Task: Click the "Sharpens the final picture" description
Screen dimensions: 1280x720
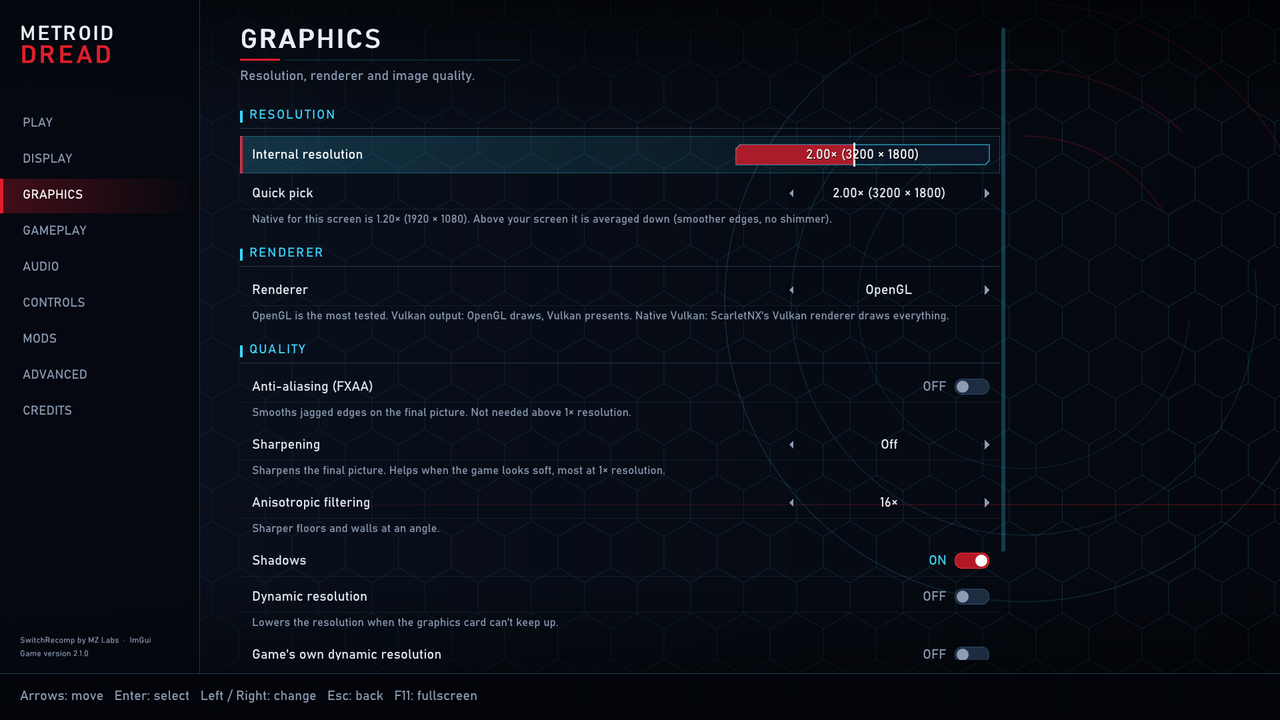Action: pos(458,471)
